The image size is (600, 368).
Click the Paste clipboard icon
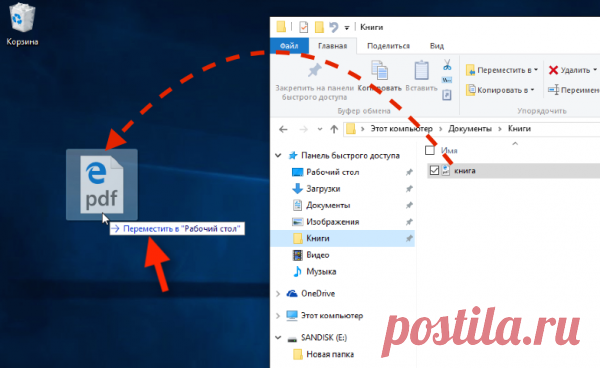point(421,71)
